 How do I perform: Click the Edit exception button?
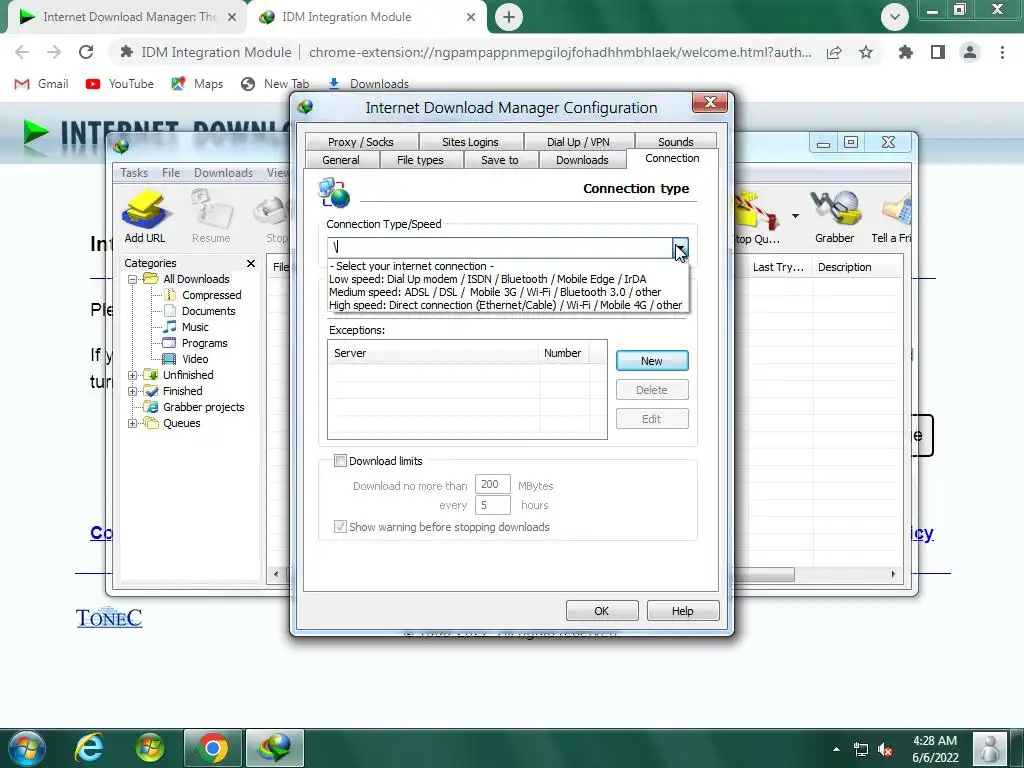tap(652, 419)
